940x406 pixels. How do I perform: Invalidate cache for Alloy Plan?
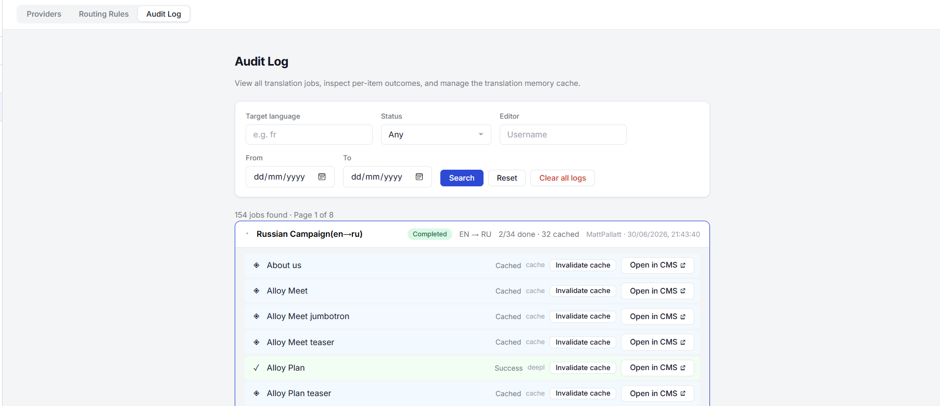[583, 368]
